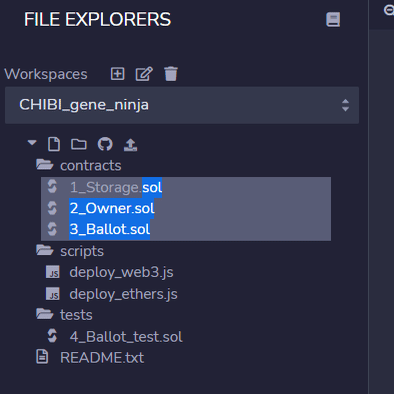
Task: Click the document icon beside README.txt
Action: coord(42,356)
